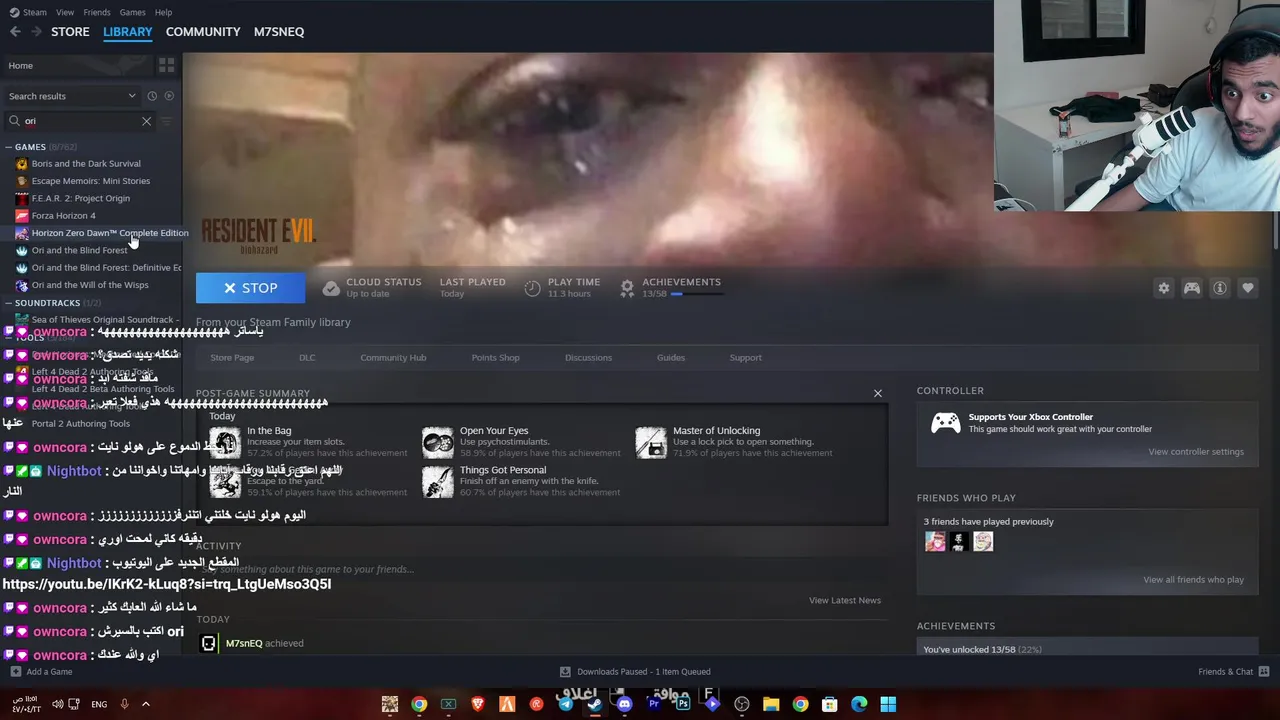1280x720 pixels.
Task: Open the Discussions tab
Action: pyautogui.click(x=588, y=358)
